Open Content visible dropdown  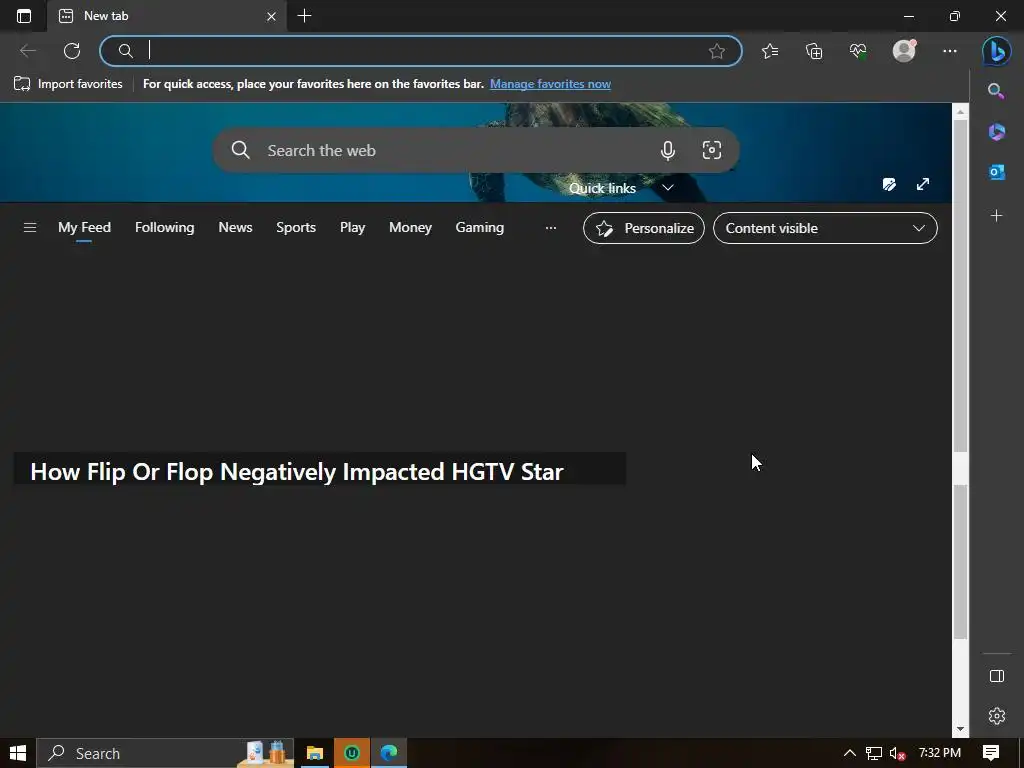(825, 228)
